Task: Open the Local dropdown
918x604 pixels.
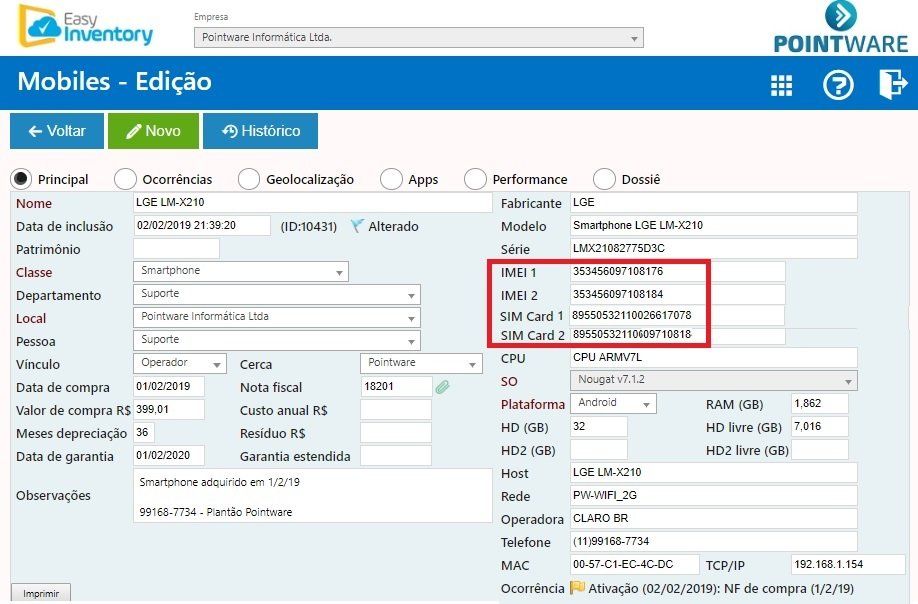Action: [x=277, y=318]
